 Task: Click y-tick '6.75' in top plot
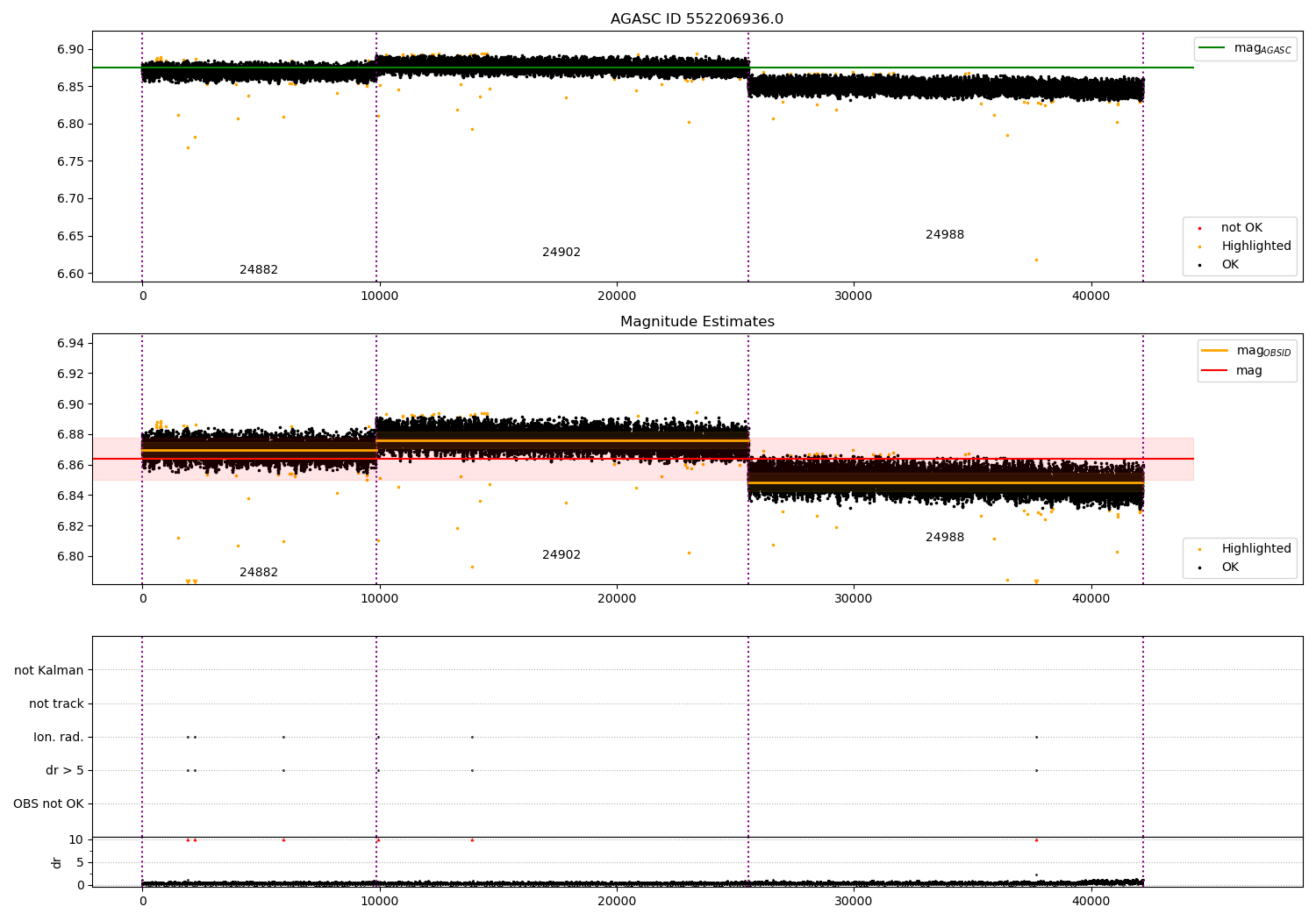[x=70, y=161]
